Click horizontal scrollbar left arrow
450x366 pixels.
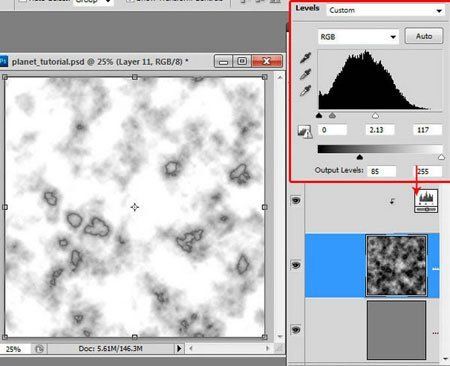(x=191, y=348)
